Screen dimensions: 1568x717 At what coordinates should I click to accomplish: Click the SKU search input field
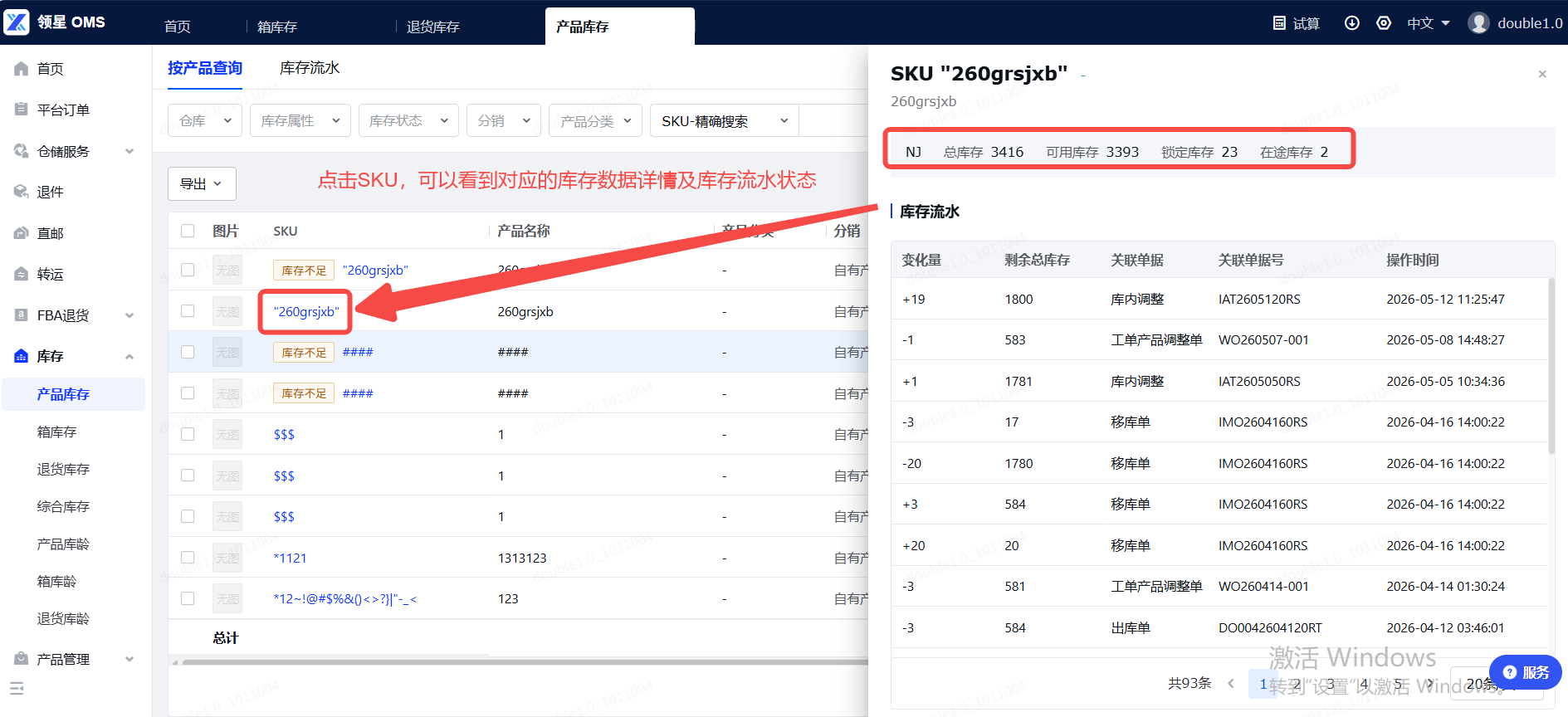point(834,120)
